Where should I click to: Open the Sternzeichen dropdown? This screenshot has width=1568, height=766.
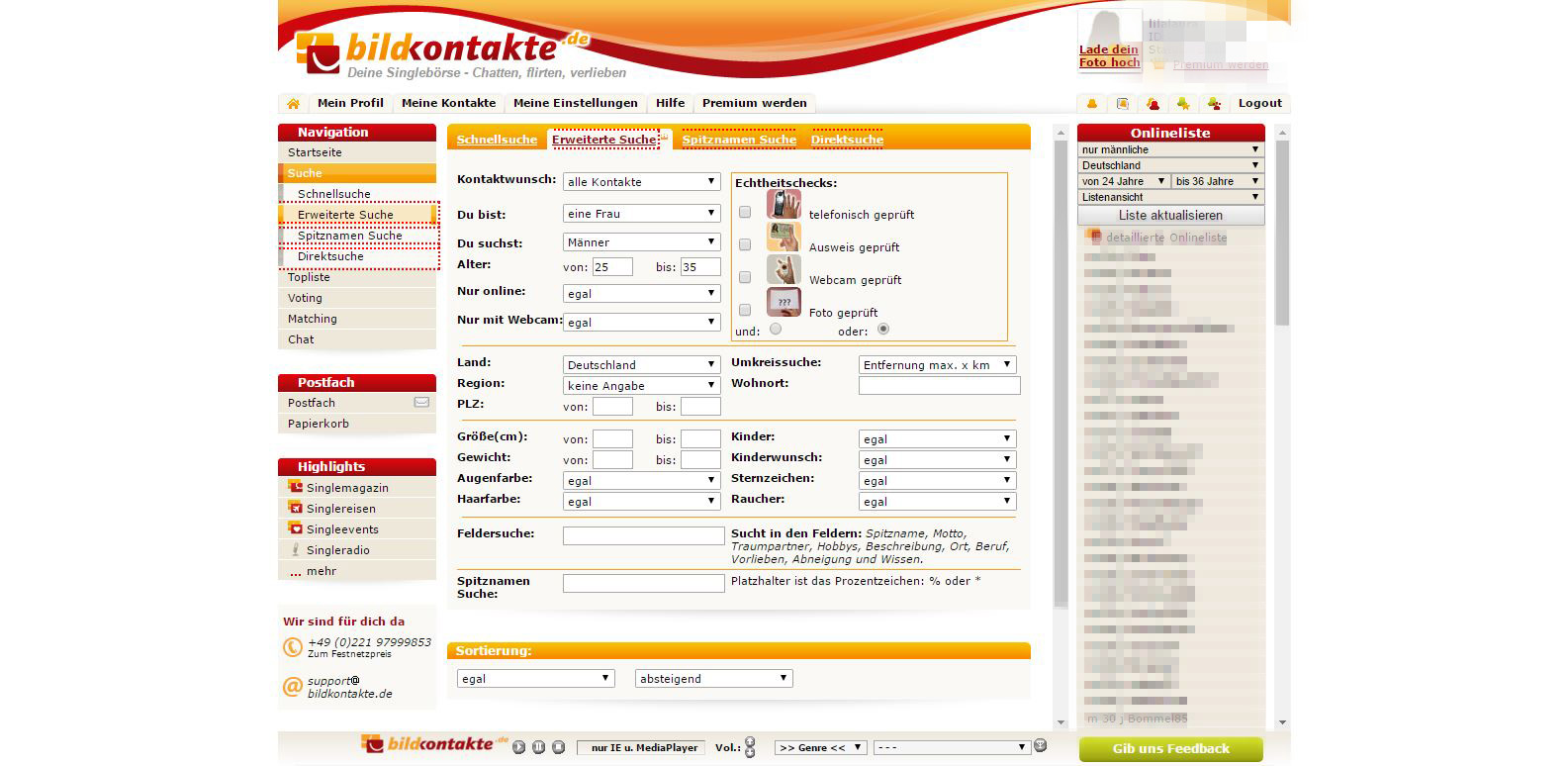938,481
